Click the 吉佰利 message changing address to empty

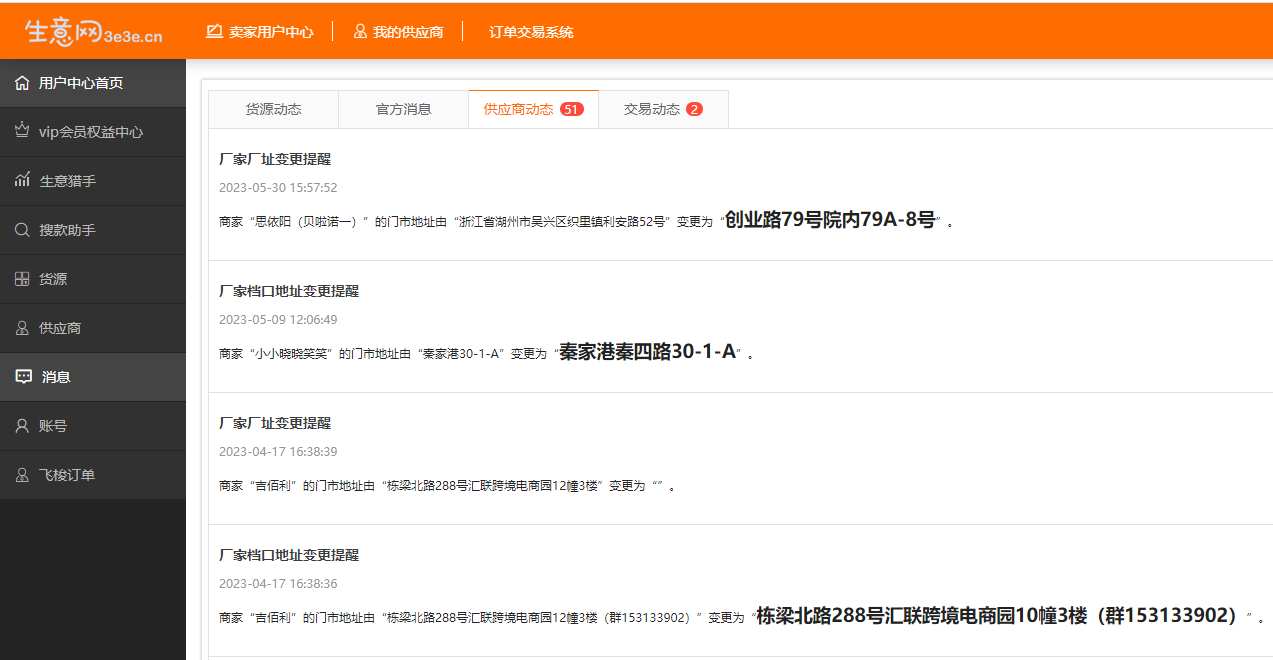pos(447,486)
